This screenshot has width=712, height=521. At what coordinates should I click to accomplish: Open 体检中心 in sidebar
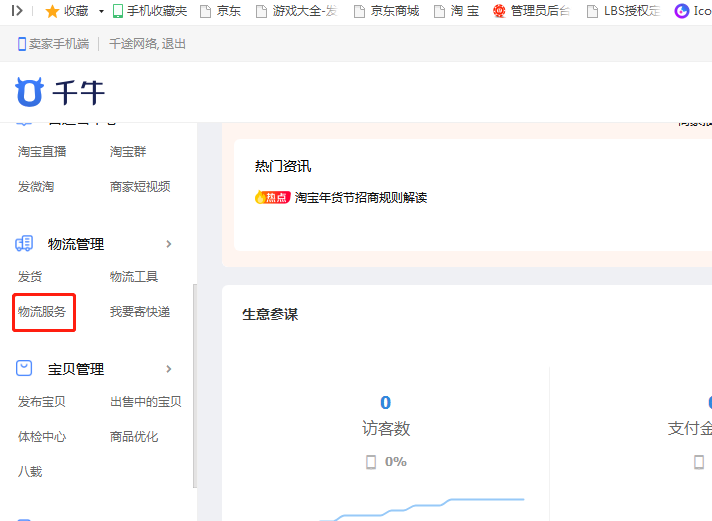point(42,437)
